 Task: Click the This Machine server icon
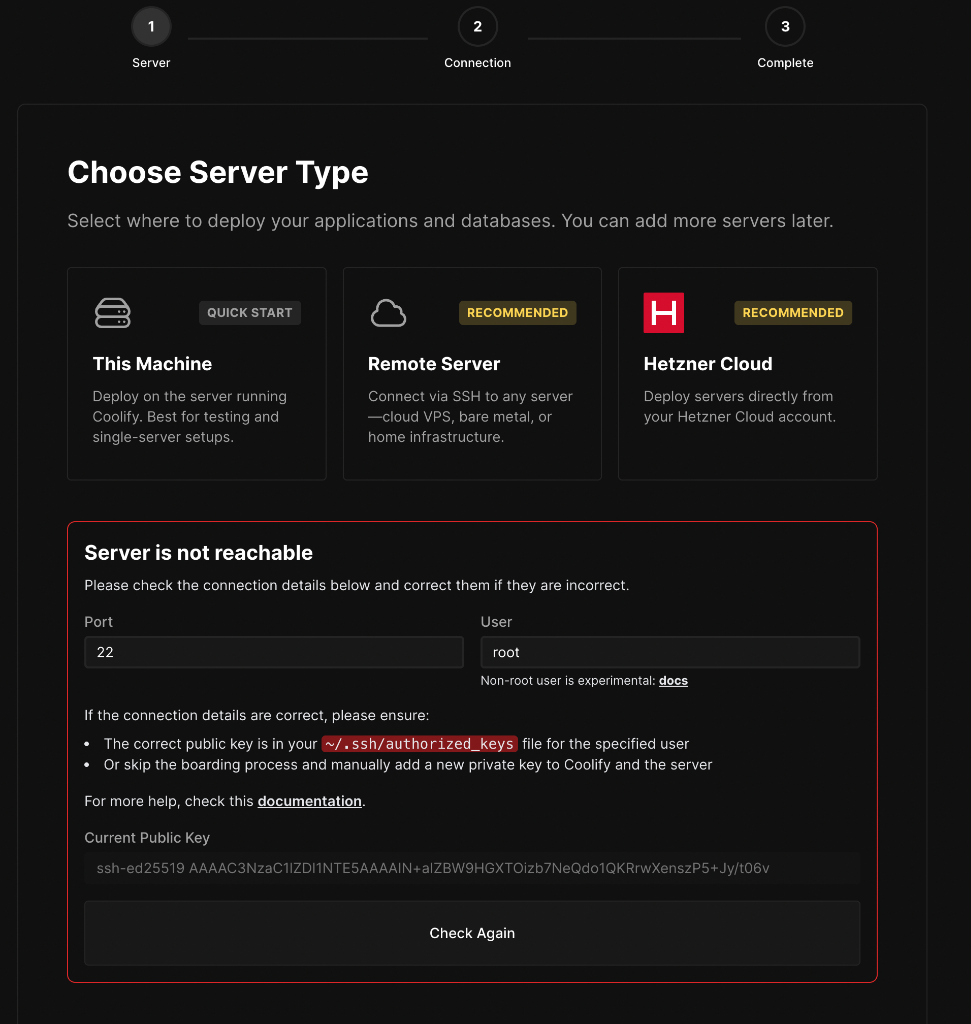point(112,312)
